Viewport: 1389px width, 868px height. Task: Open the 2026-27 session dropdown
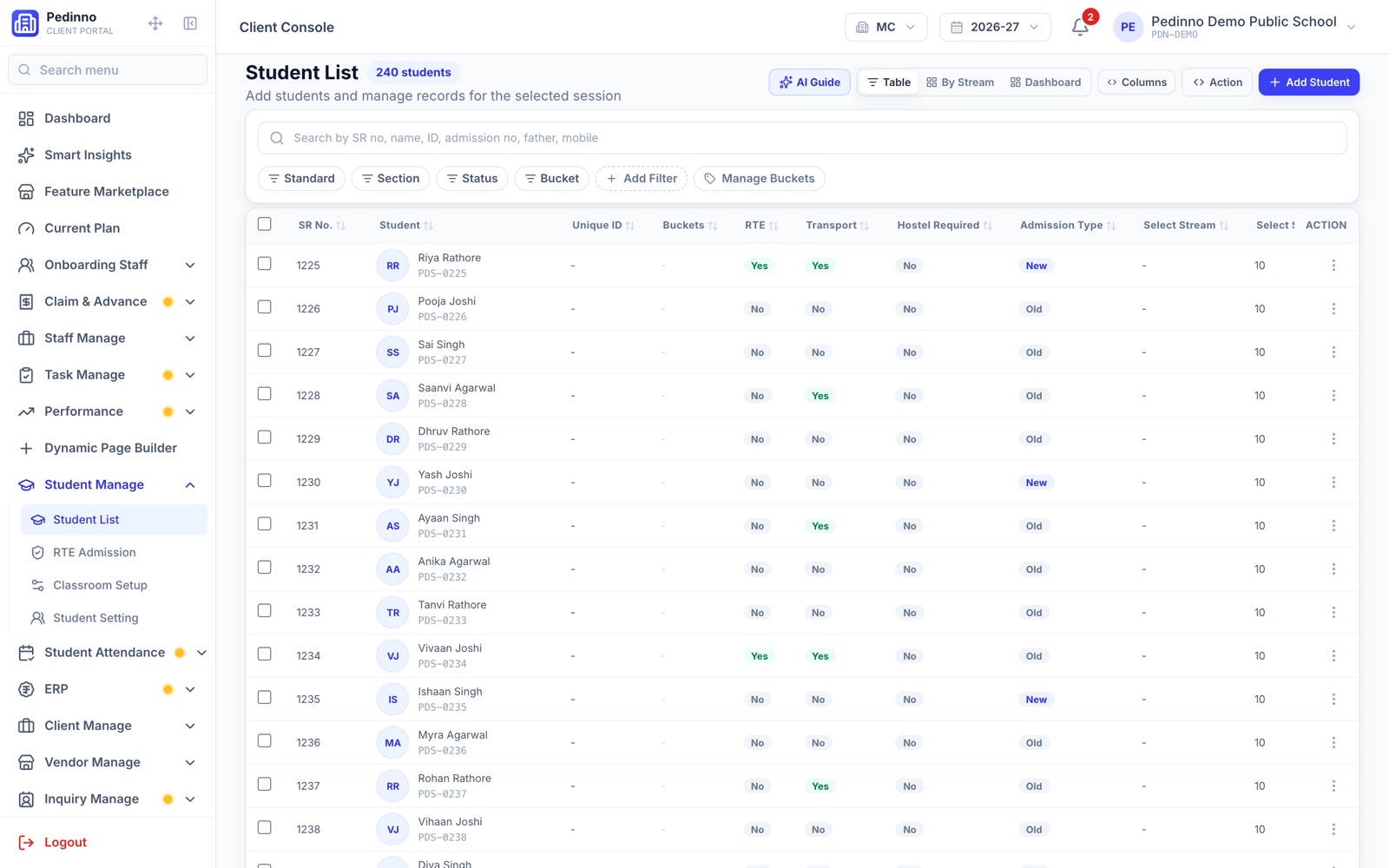coord(995,27)
